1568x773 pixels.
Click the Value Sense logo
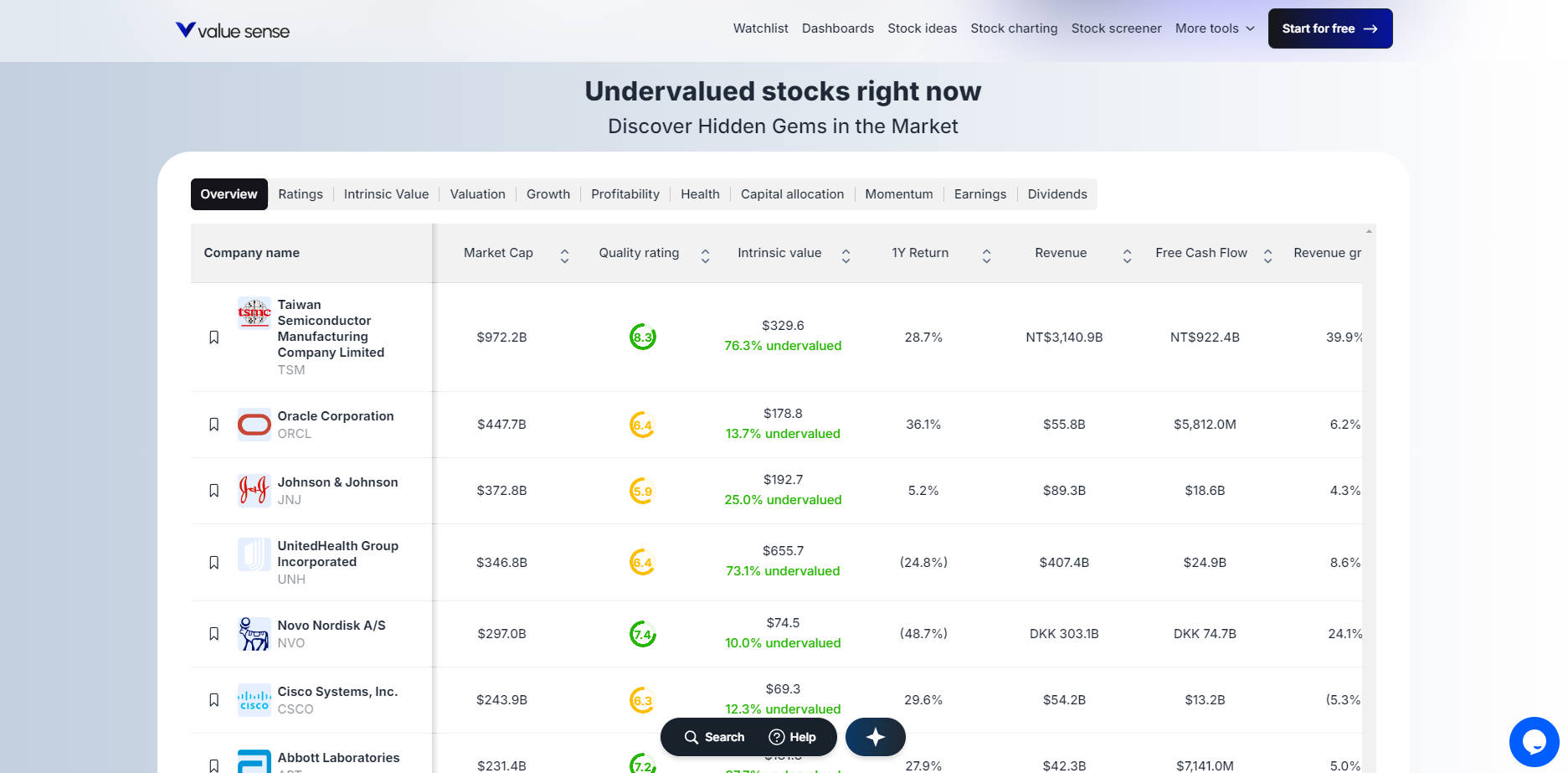point(233,31)
